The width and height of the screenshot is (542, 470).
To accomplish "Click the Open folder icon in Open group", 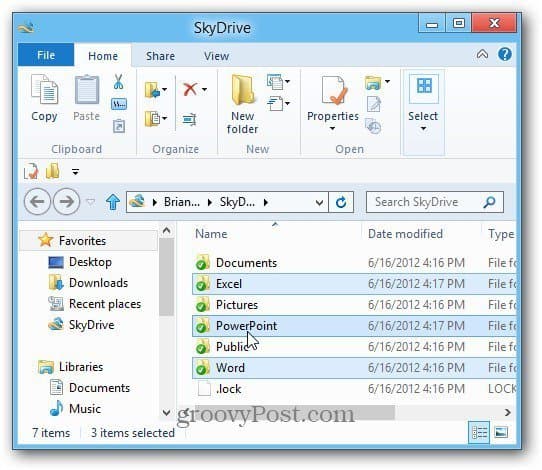I will click(x=373, y=82).
